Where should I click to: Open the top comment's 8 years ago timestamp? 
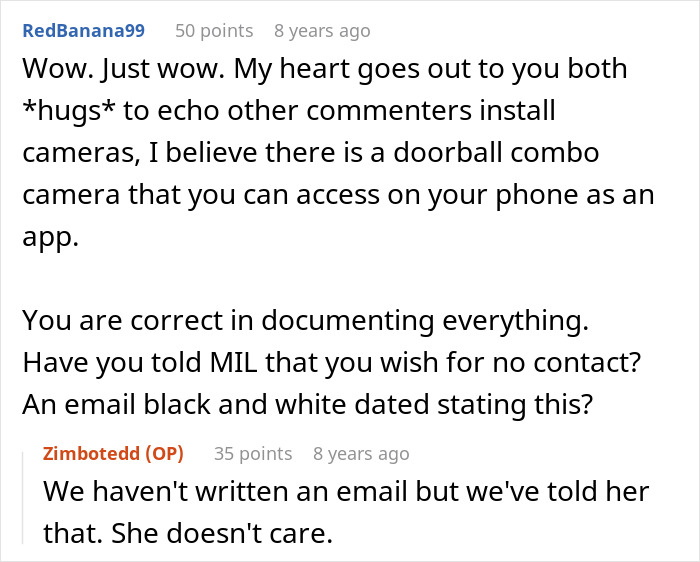pos(322,31)
